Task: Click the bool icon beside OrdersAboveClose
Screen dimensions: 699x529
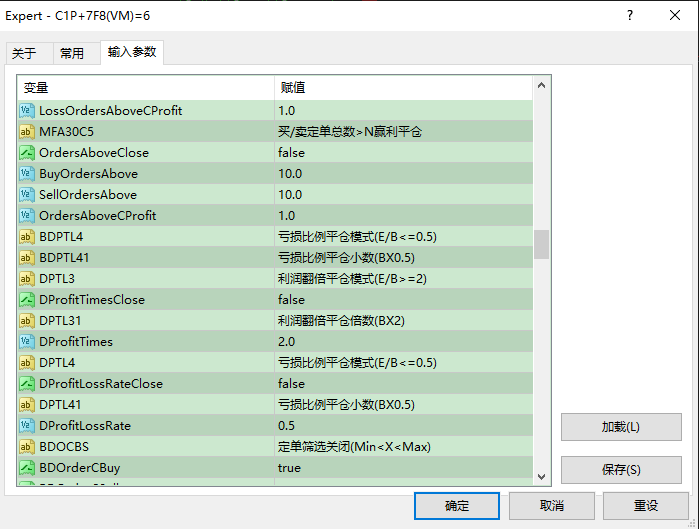Action: (x=27, y=152)
